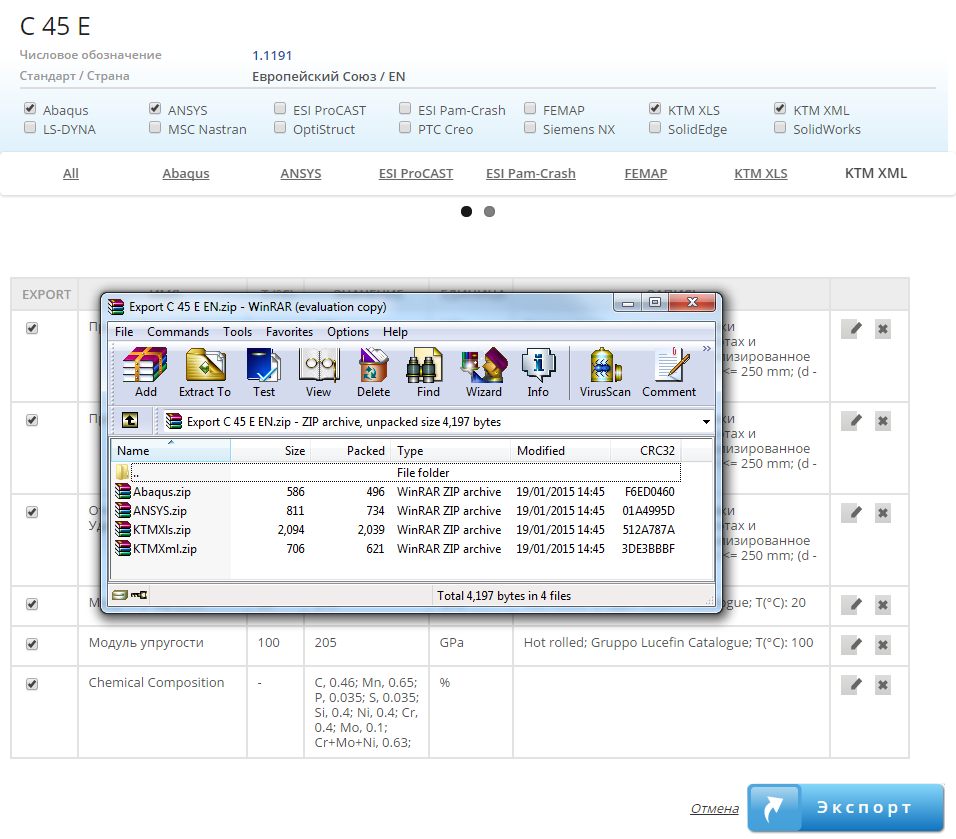Uncheck the KTM XML format

780,109
